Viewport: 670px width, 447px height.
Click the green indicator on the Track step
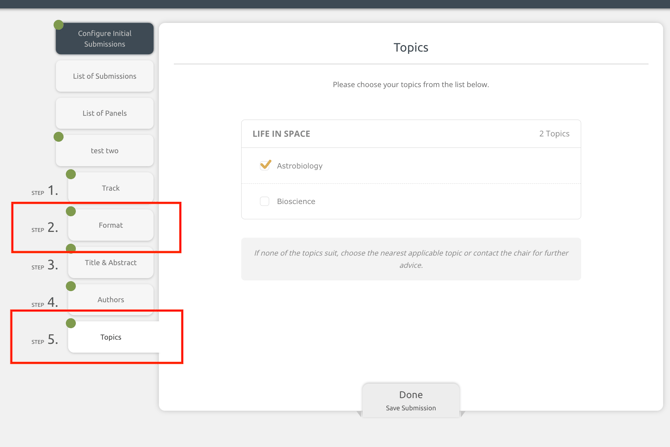pyautogui.click(x=71, y=174)
